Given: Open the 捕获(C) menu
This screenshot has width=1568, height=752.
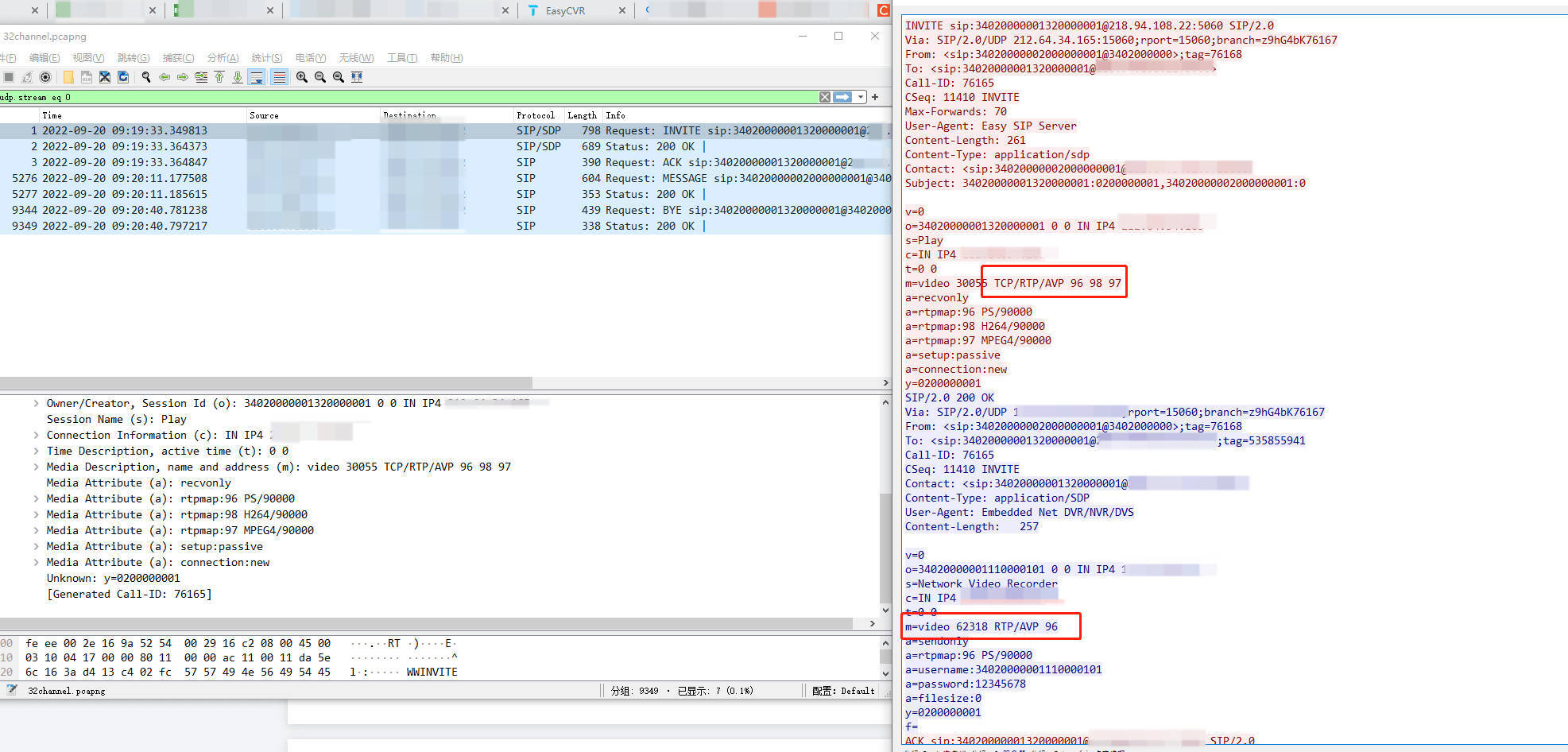Looking at the screenshot, I should (x=178, y=58).
